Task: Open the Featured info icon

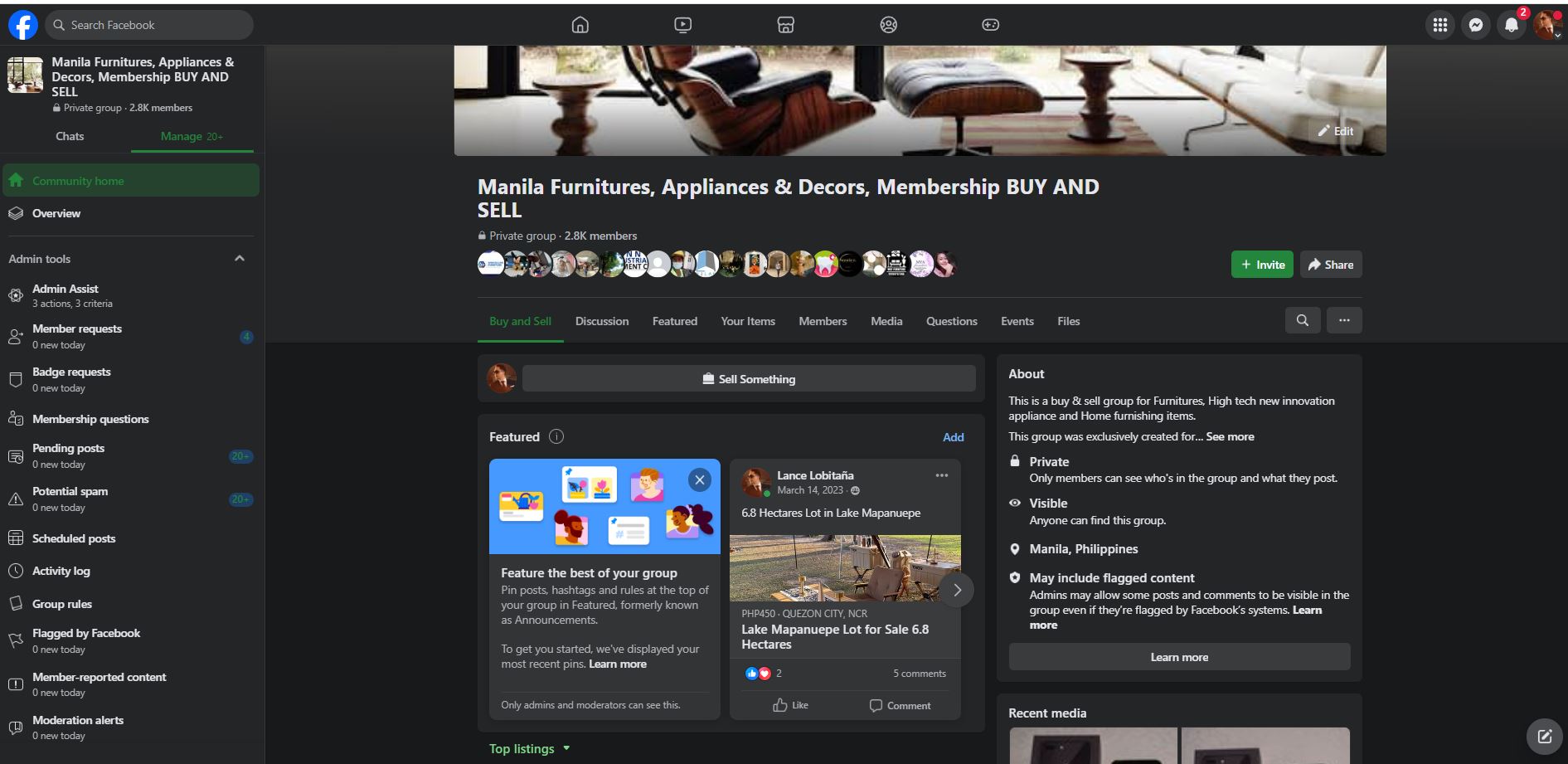Action: tap(556, 436)
